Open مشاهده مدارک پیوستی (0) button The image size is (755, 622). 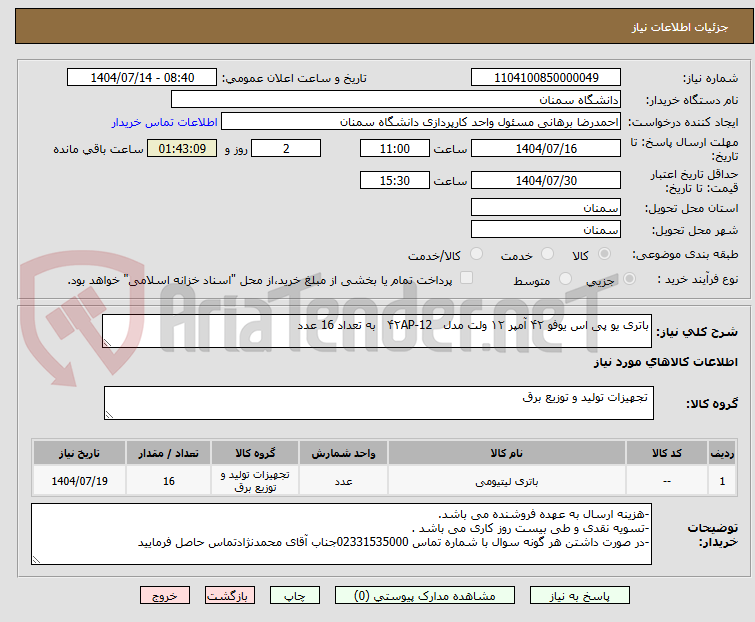(x=425, y=596)
